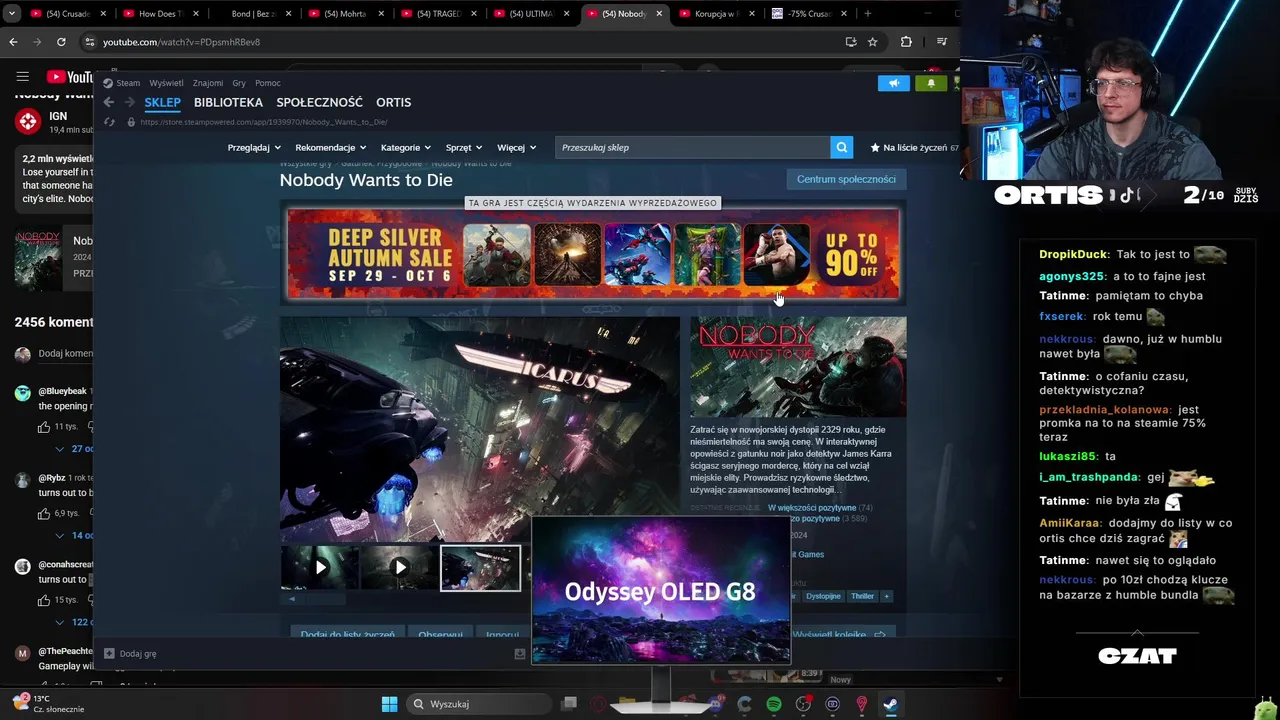Click the Steam search magnifier button
This screenshot has width=1280, height=720.
[842, 147]
